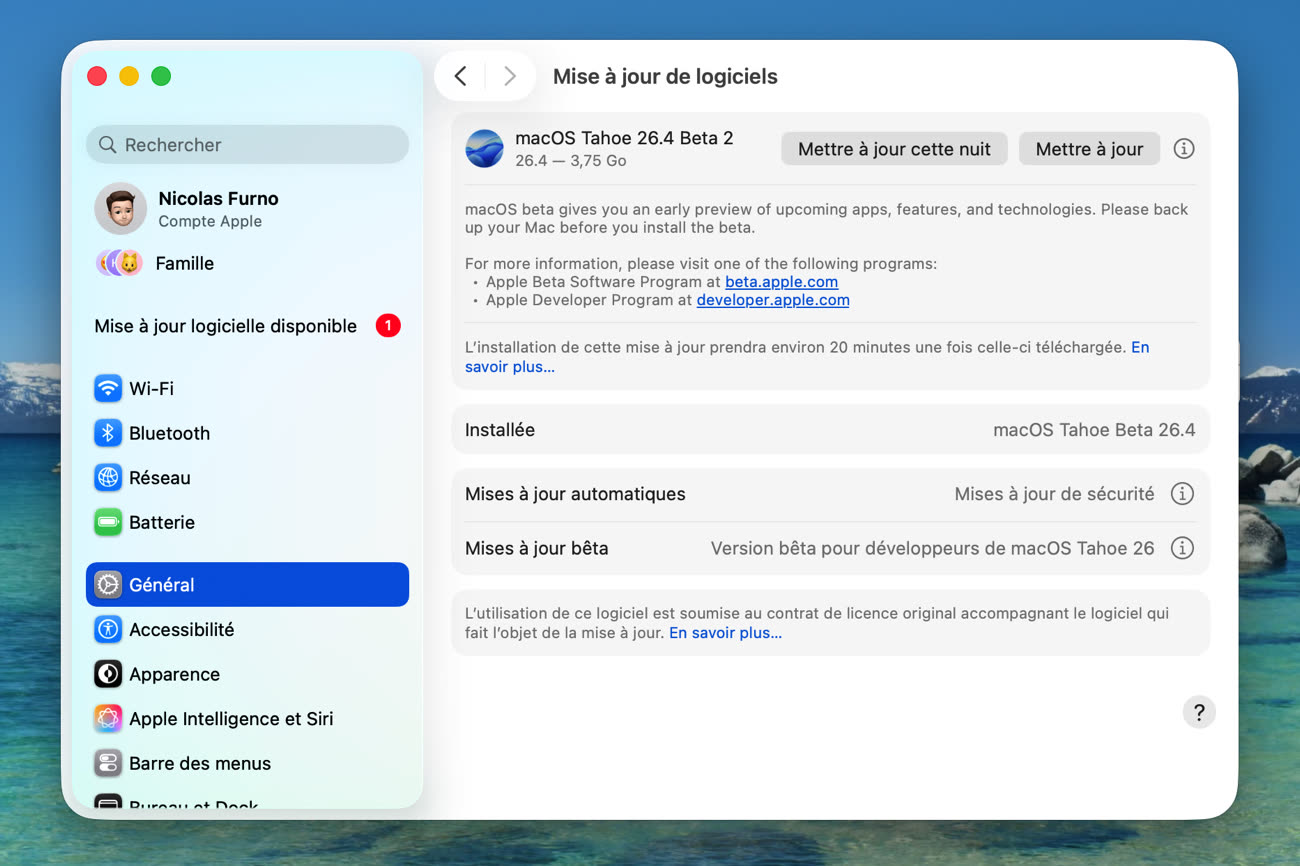Open Wi-Fi settings in the sidebar
1300x866 pixels.
[x=150, y=388]
